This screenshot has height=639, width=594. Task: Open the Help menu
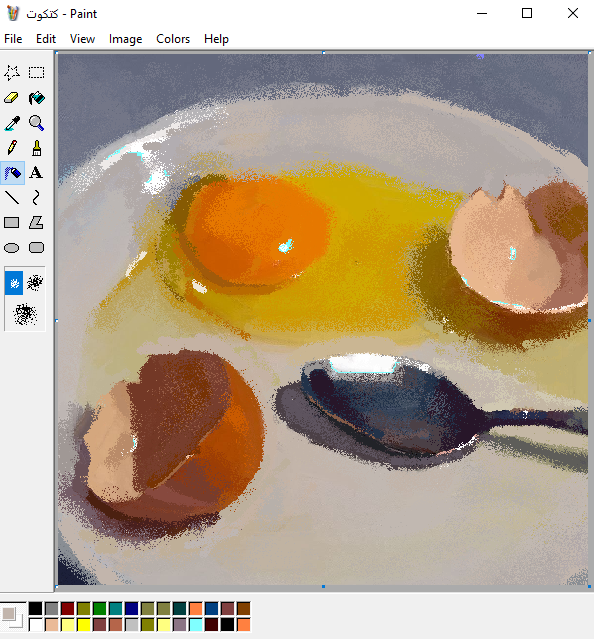[216, 39]
